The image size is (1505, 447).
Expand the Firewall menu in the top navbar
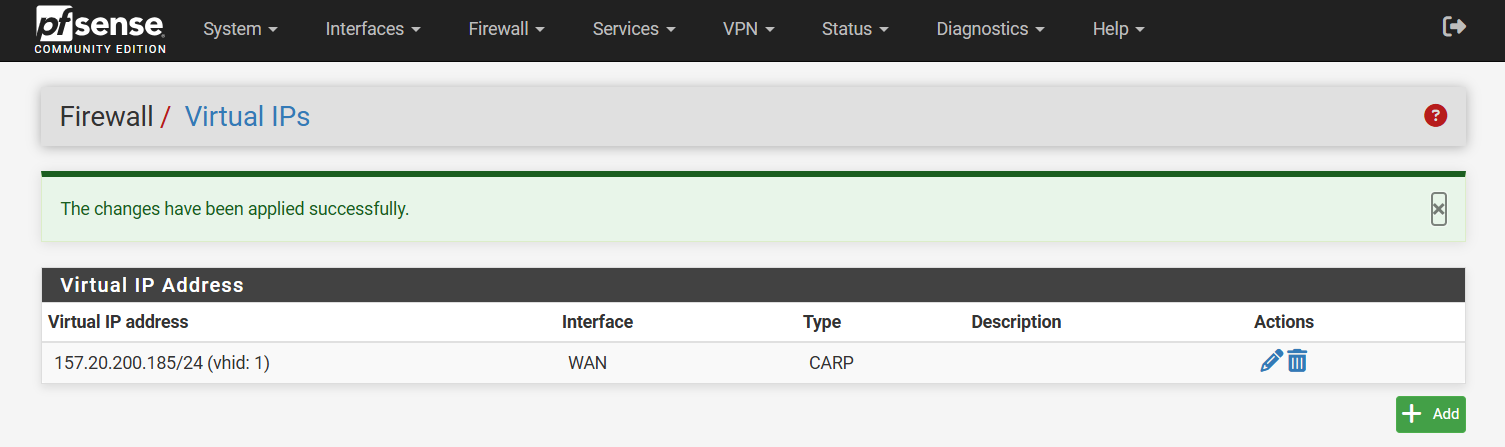tap(506, 29)
